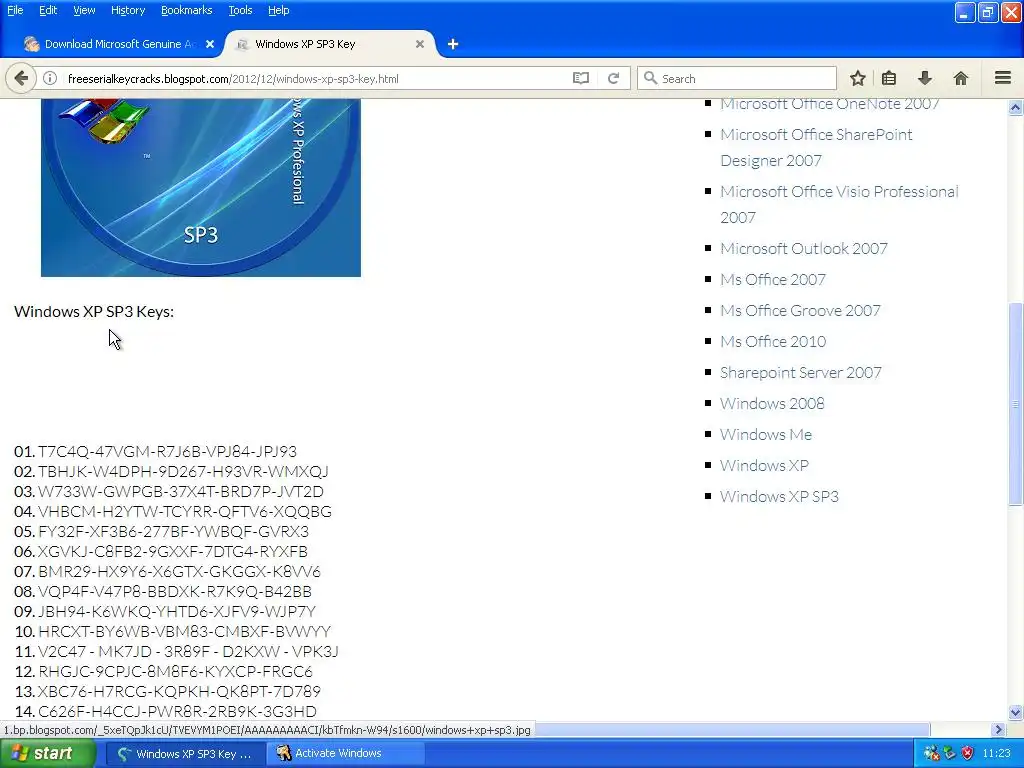Screen dimensions: 1024x768
Task: Open the Downloads arrow icon
Action: pyautogui.click(x=925, y=78)
